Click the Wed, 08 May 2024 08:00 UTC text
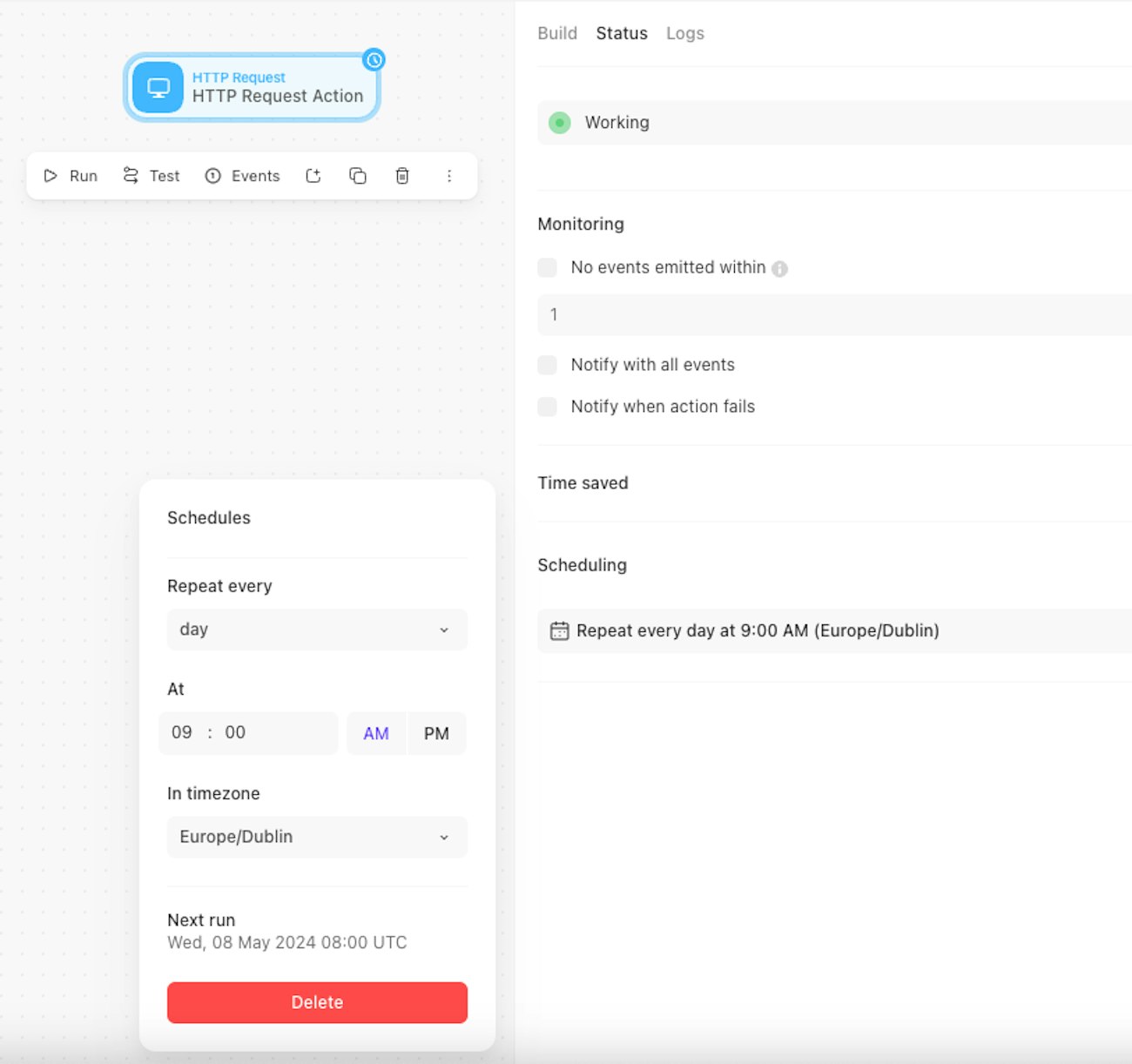 coord(287,942)
